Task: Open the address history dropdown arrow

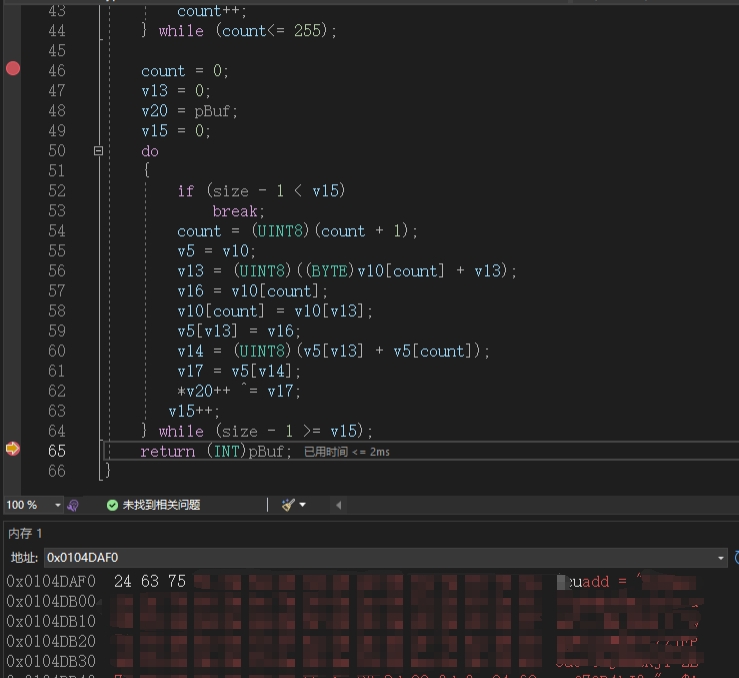Action: pyautogui.click(x=721, y=558)
